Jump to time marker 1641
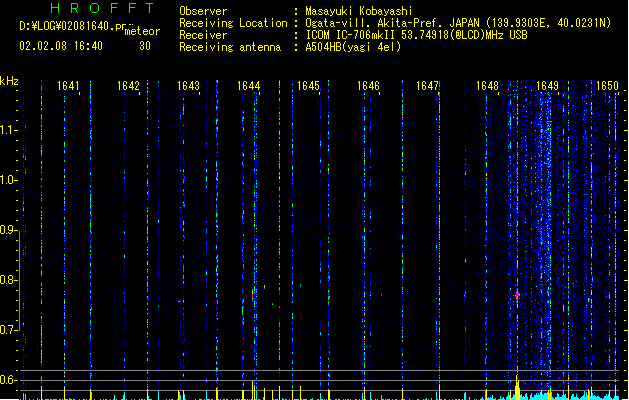Image resolution: width=629 pixels, height=400 pixels. (68, 86)
